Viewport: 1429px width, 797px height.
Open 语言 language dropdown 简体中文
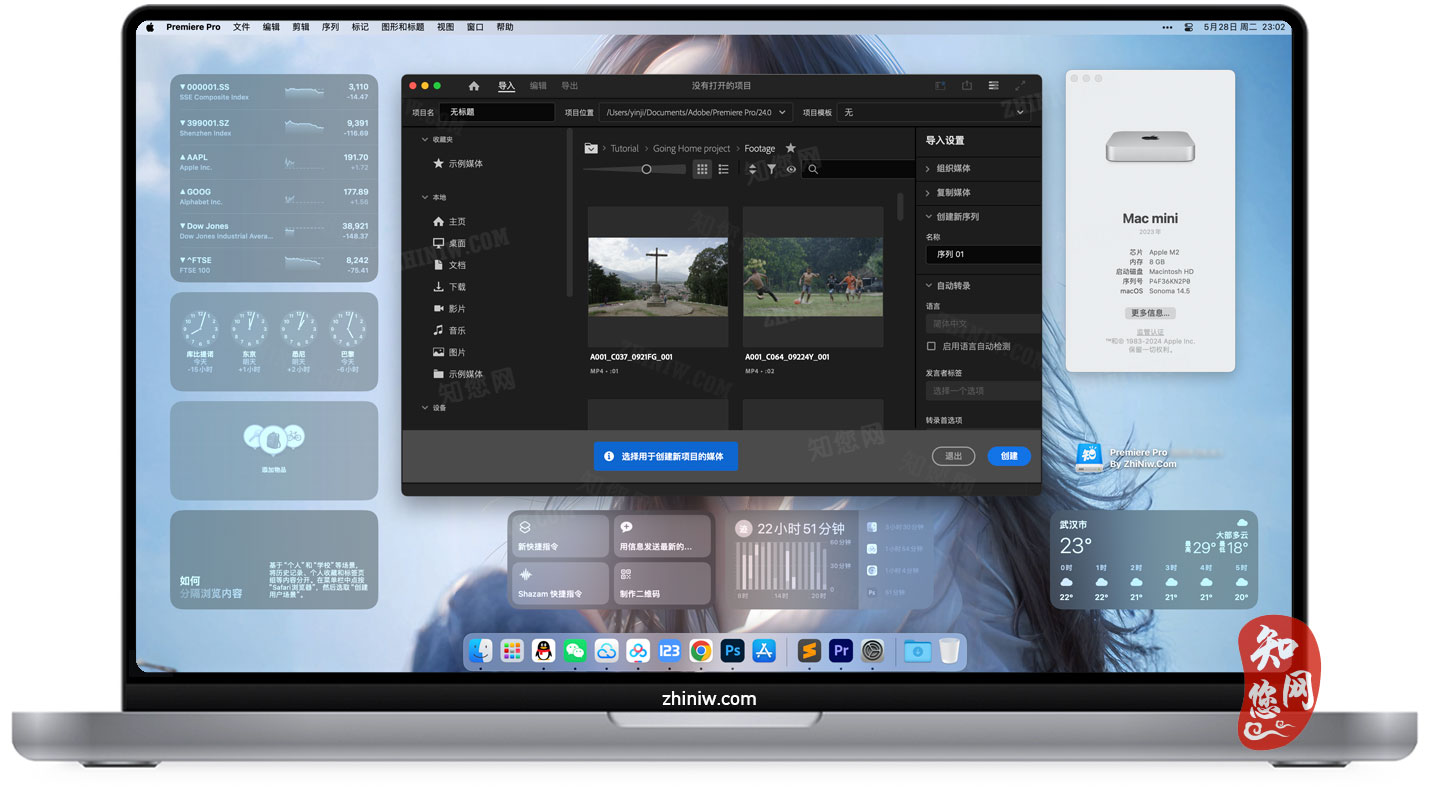point(983,324)
